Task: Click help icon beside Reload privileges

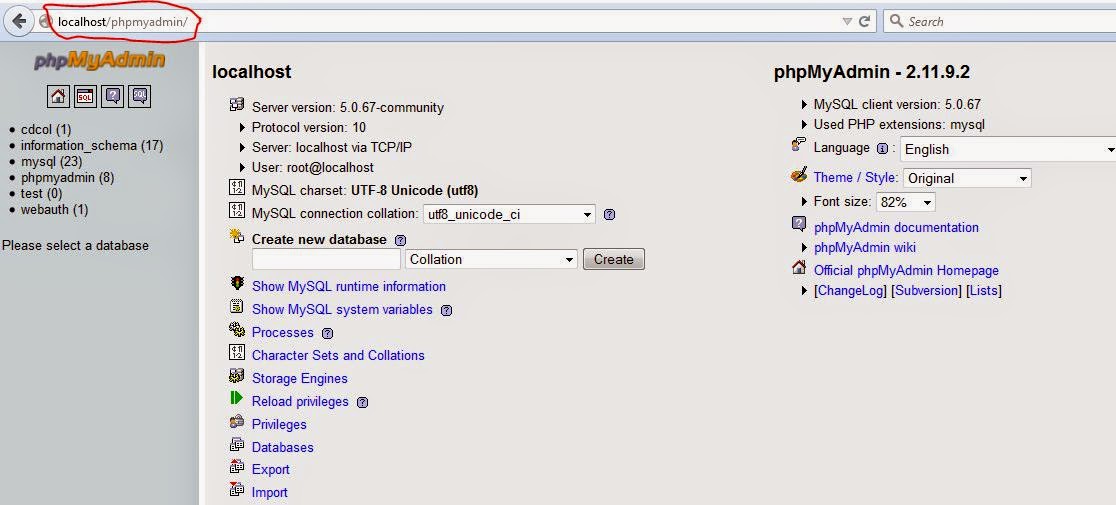Action: tap(362, 402)
